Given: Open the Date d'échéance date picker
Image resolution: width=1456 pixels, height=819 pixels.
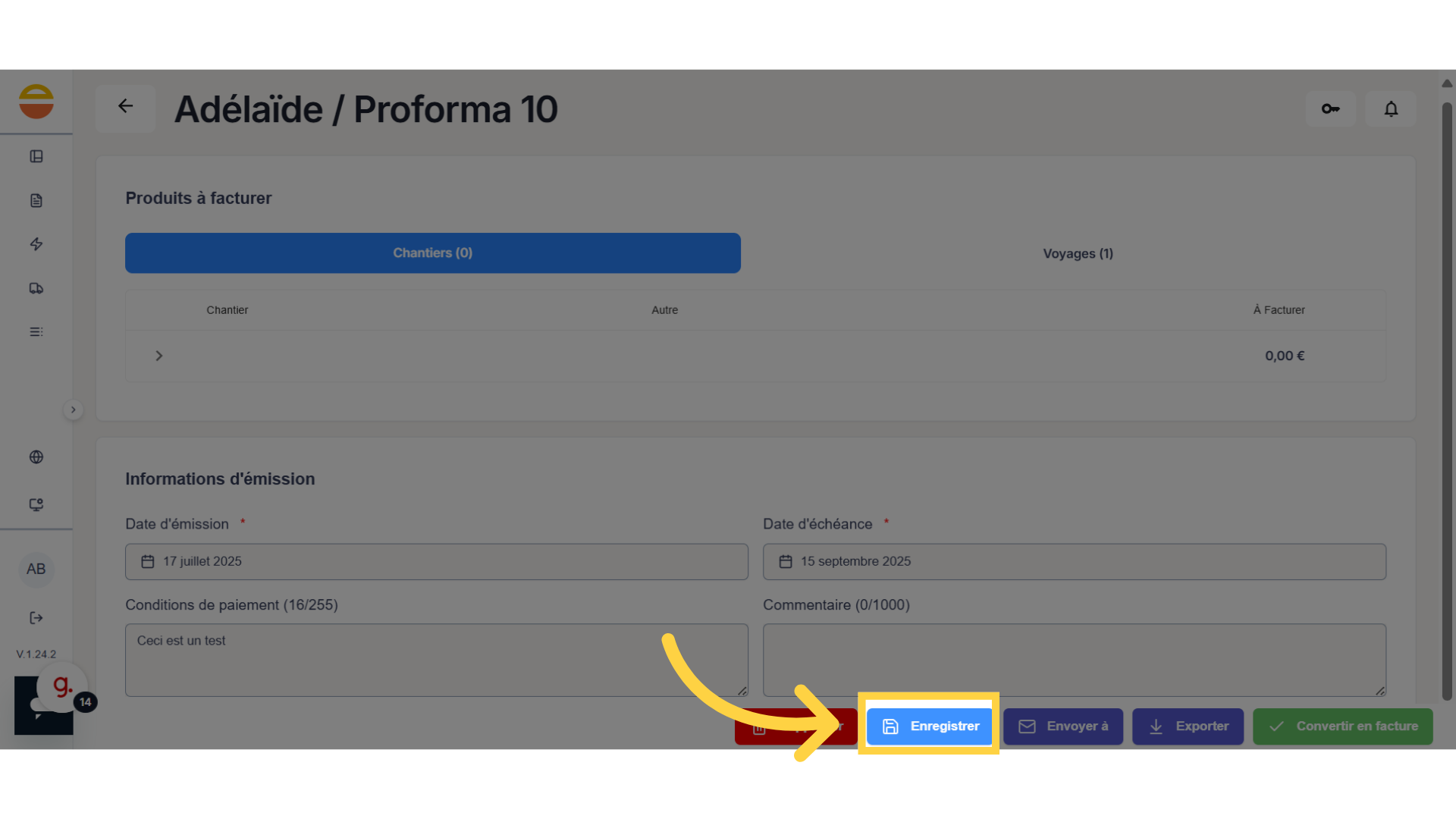Looking at the screenshot, I should 1074,562.
